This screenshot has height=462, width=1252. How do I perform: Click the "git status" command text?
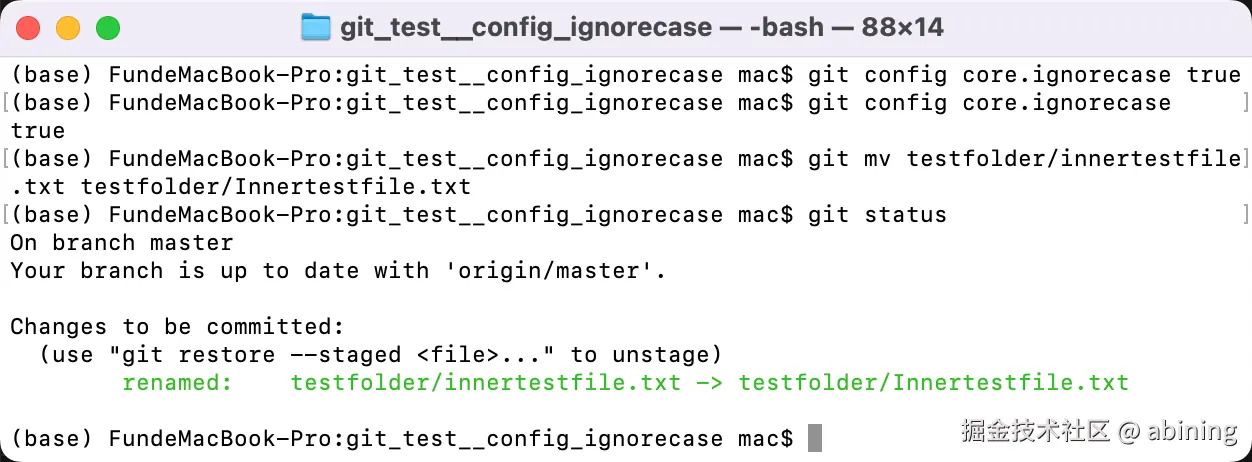[x=877, y=214]
